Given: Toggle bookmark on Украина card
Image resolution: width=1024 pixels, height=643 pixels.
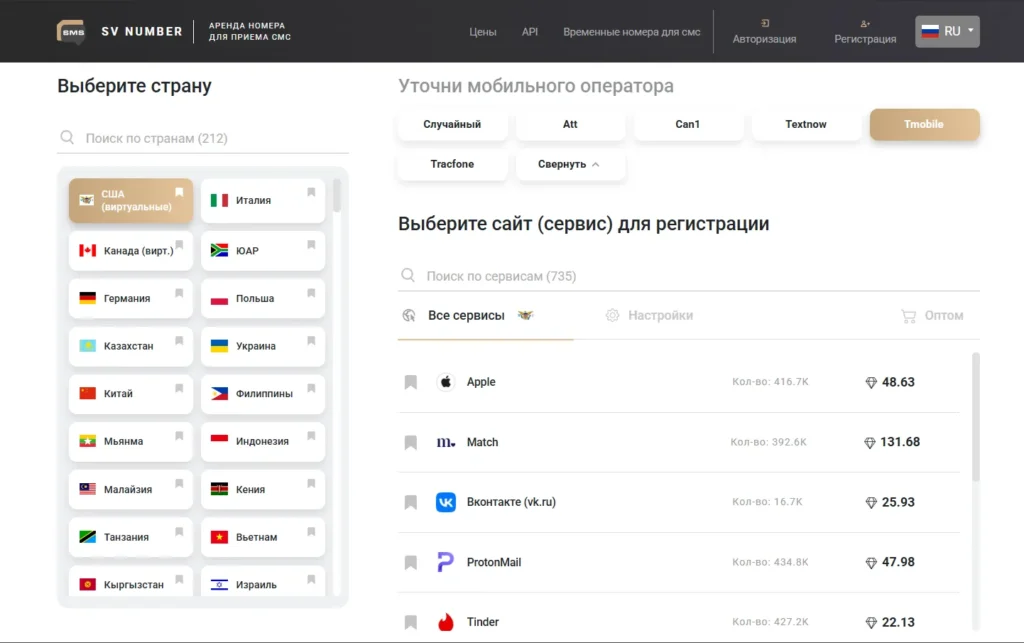Looking at the screenshot, I should tap(312, 341).
